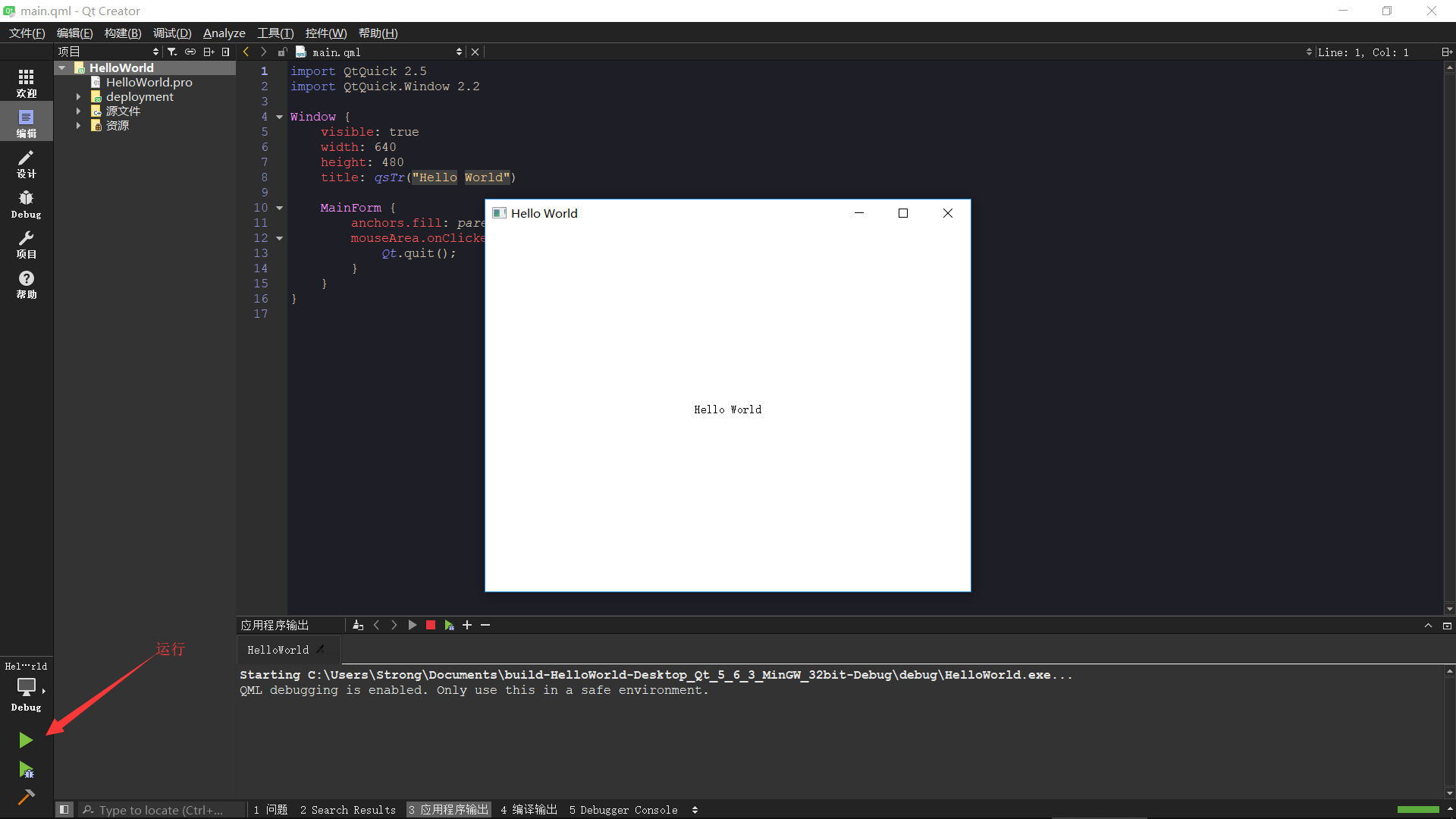This screenshot has height=819, width=1456.
Task: Open the 设计 design mode
Action: [x=27, y=163]
